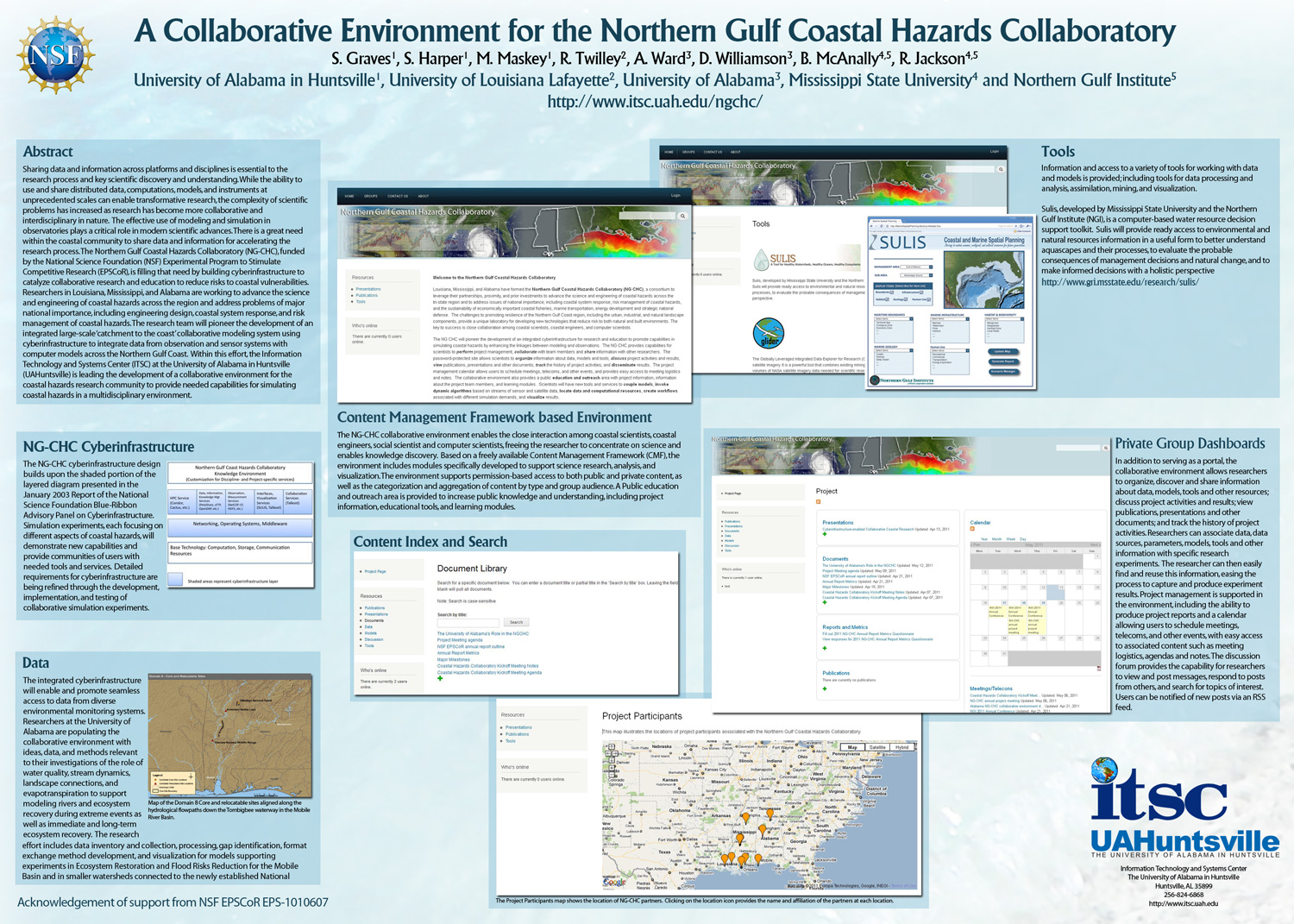Click the orange pin in central Mississippi
The height and width of the screenshot is (924, 1294).
point(739,839)
